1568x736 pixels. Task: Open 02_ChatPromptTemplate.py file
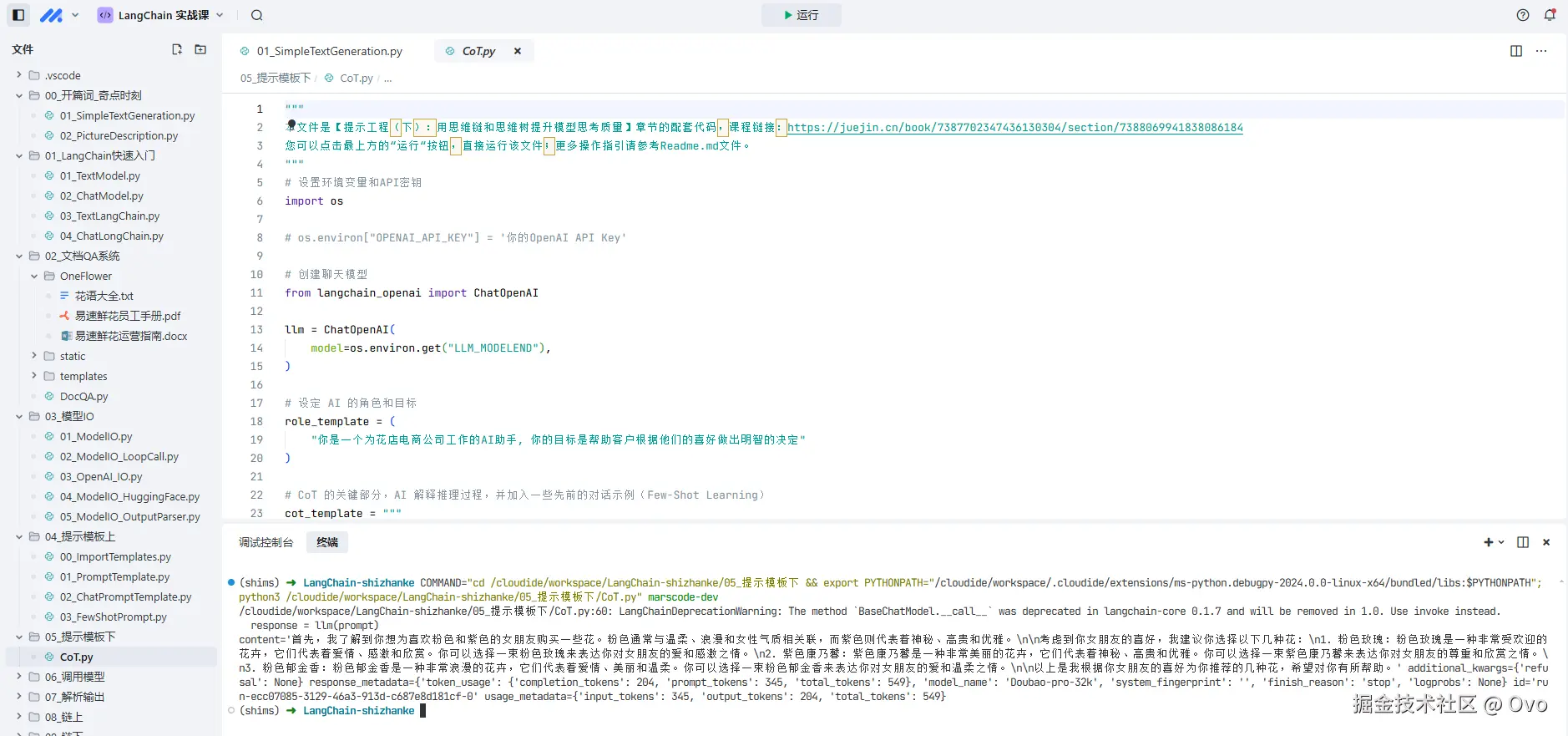(x=125, y=596)
